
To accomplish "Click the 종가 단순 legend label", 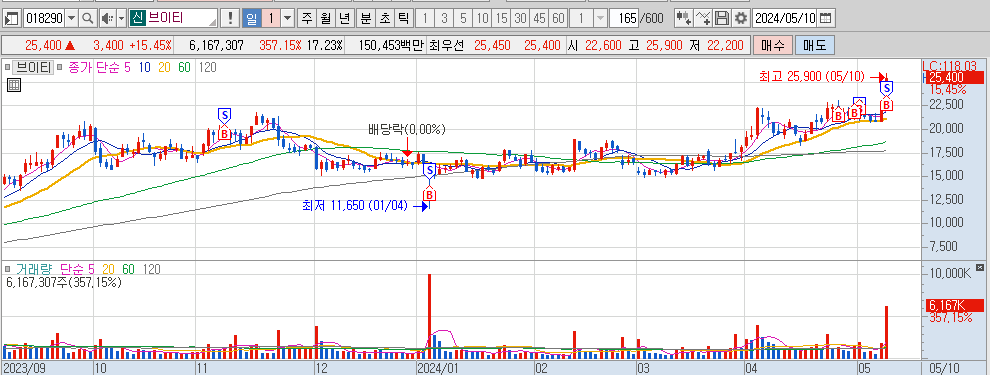I will click(x=93, y=67).
